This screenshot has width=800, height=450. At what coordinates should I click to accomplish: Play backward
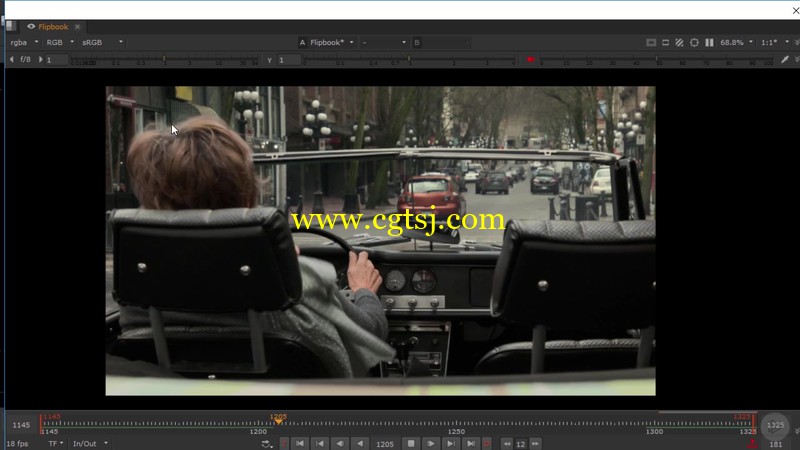pos(360,443)
